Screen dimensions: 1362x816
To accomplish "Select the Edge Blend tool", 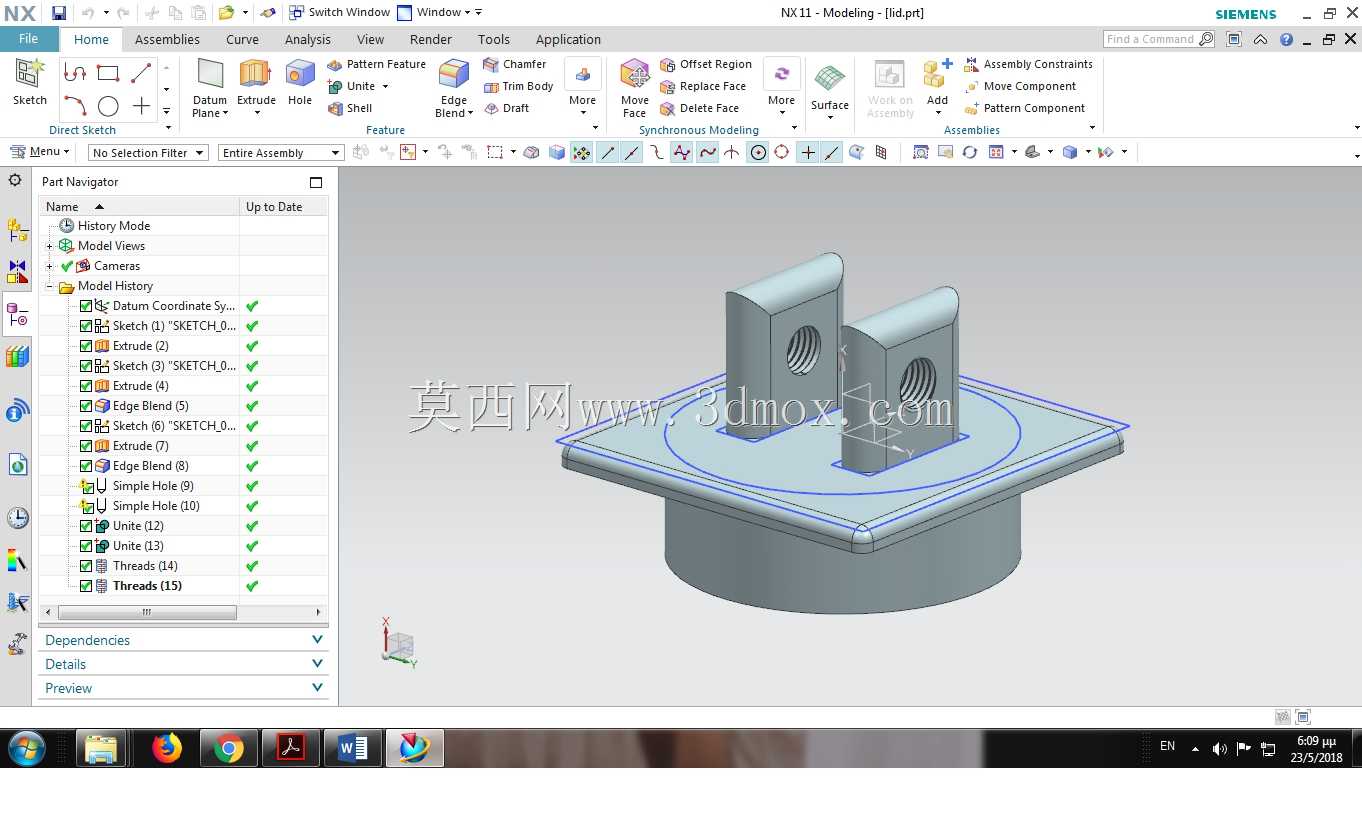I will click(454, 88).
